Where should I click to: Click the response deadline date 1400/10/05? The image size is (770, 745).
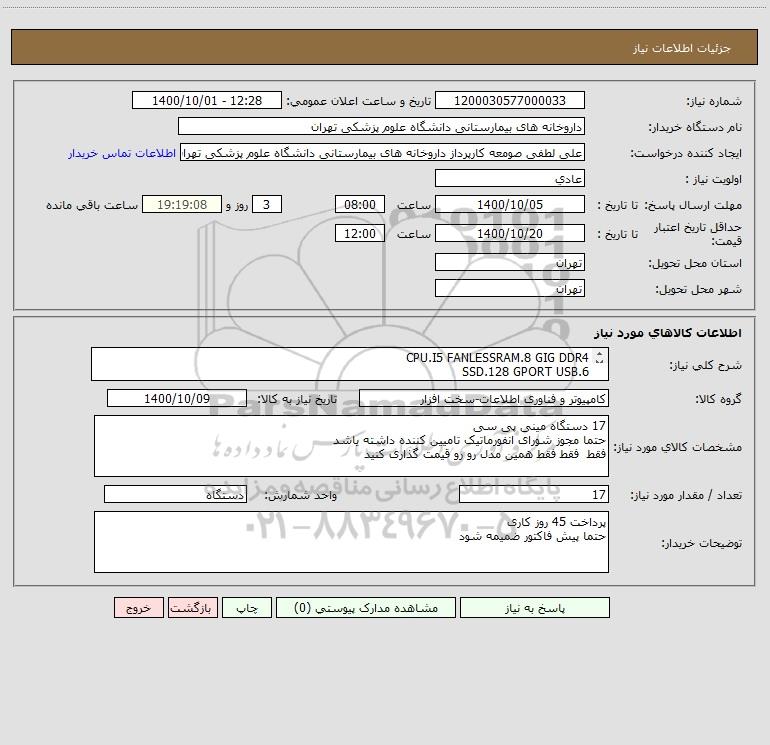510,204
